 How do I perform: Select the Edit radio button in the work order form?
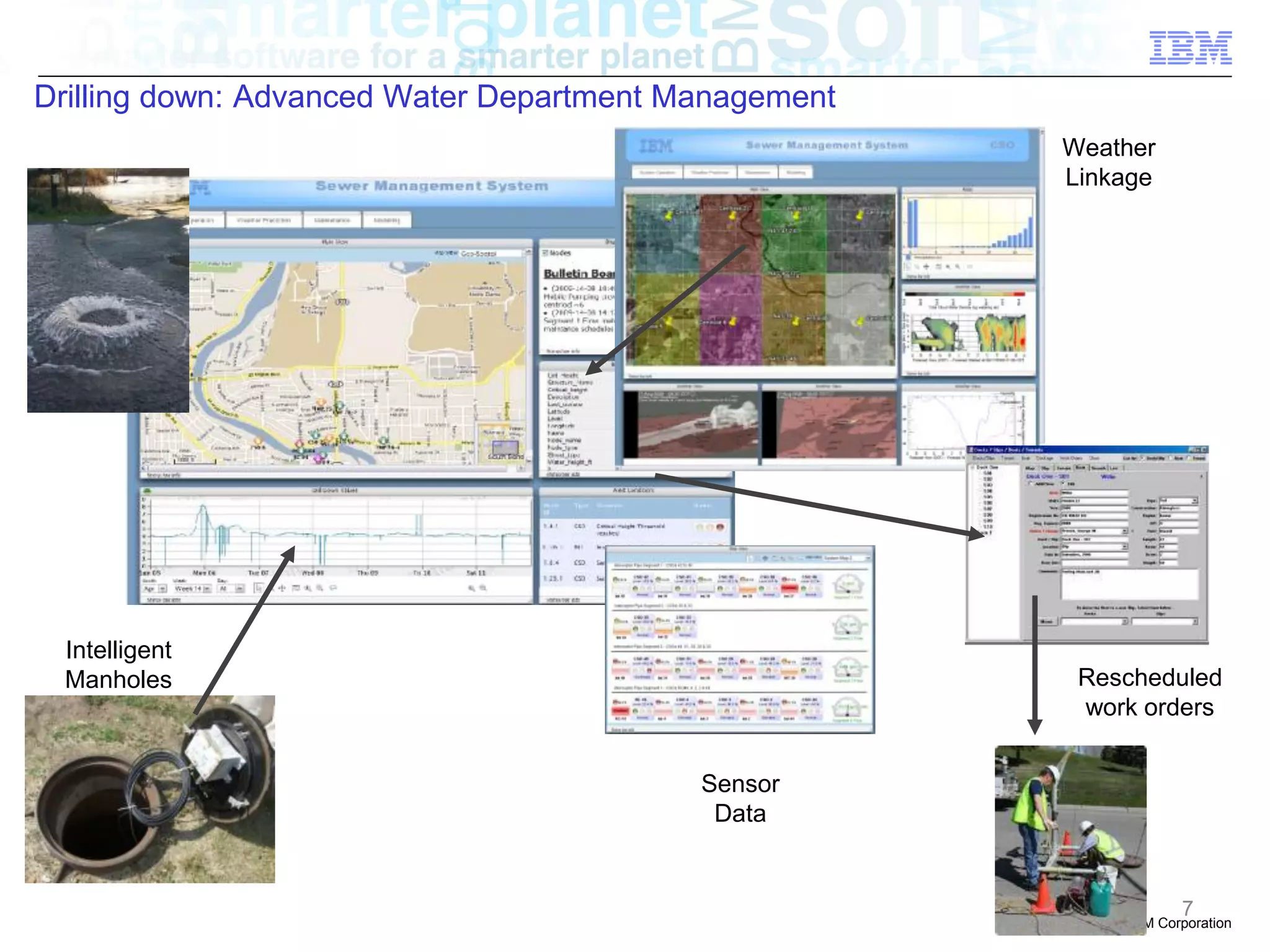pos(1064,483)
